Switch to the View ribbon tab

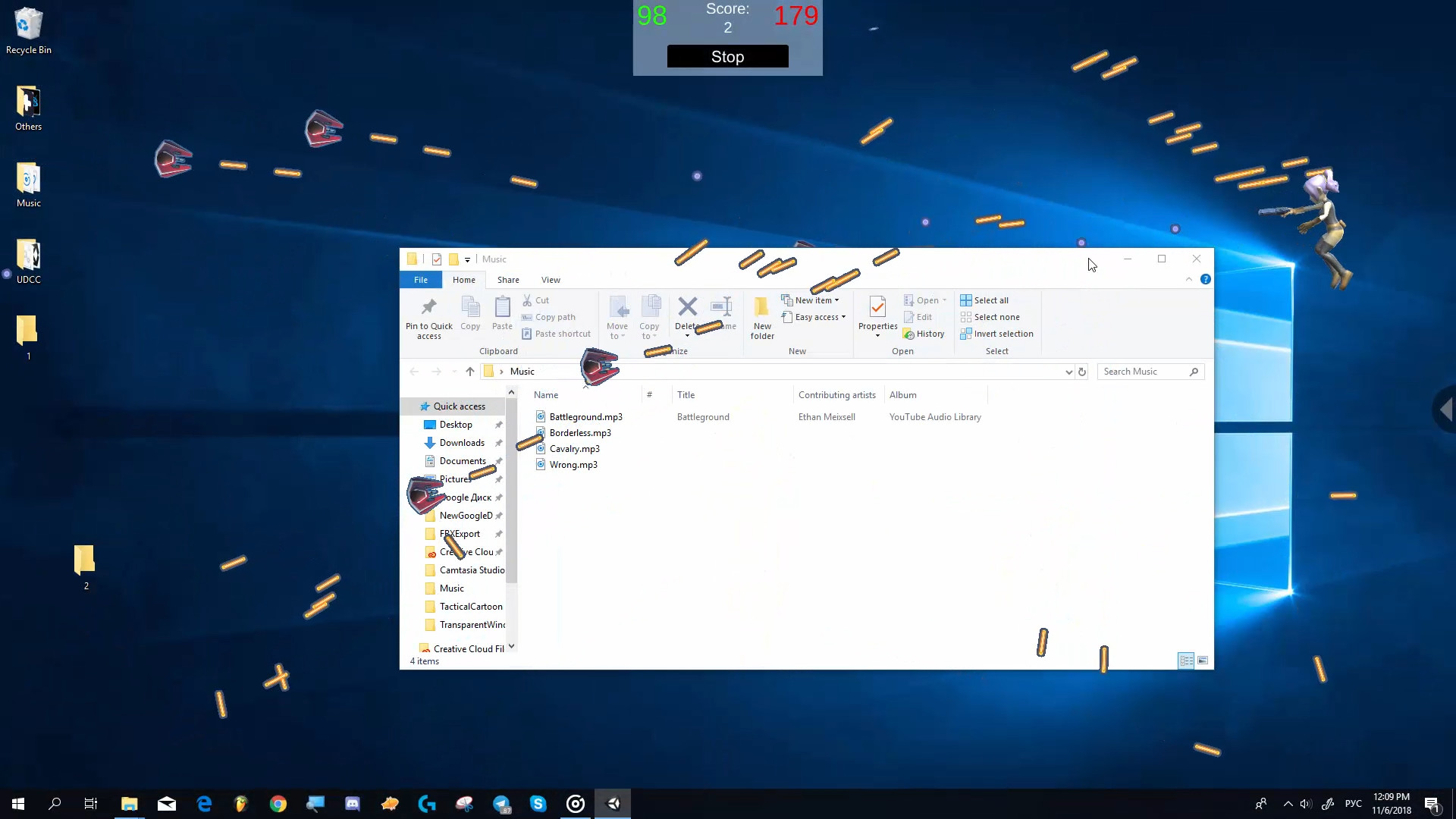(x=551, y=280)
